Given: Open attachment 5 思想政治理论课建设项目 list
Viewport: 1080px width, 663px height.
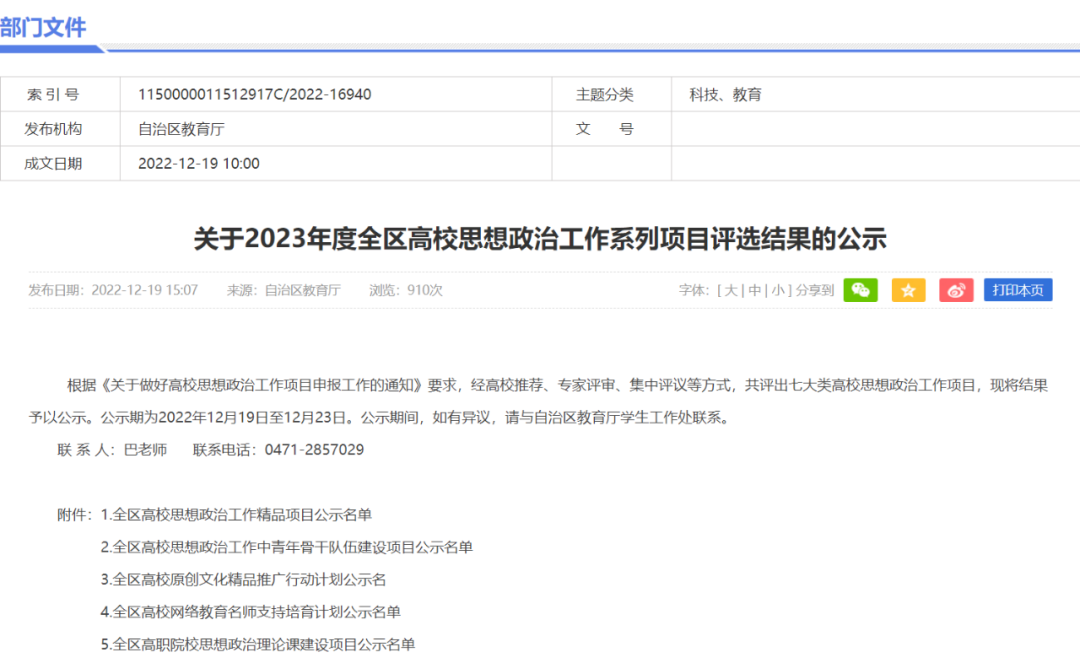Looking at the screenshot, I should [x=258, y=644].
